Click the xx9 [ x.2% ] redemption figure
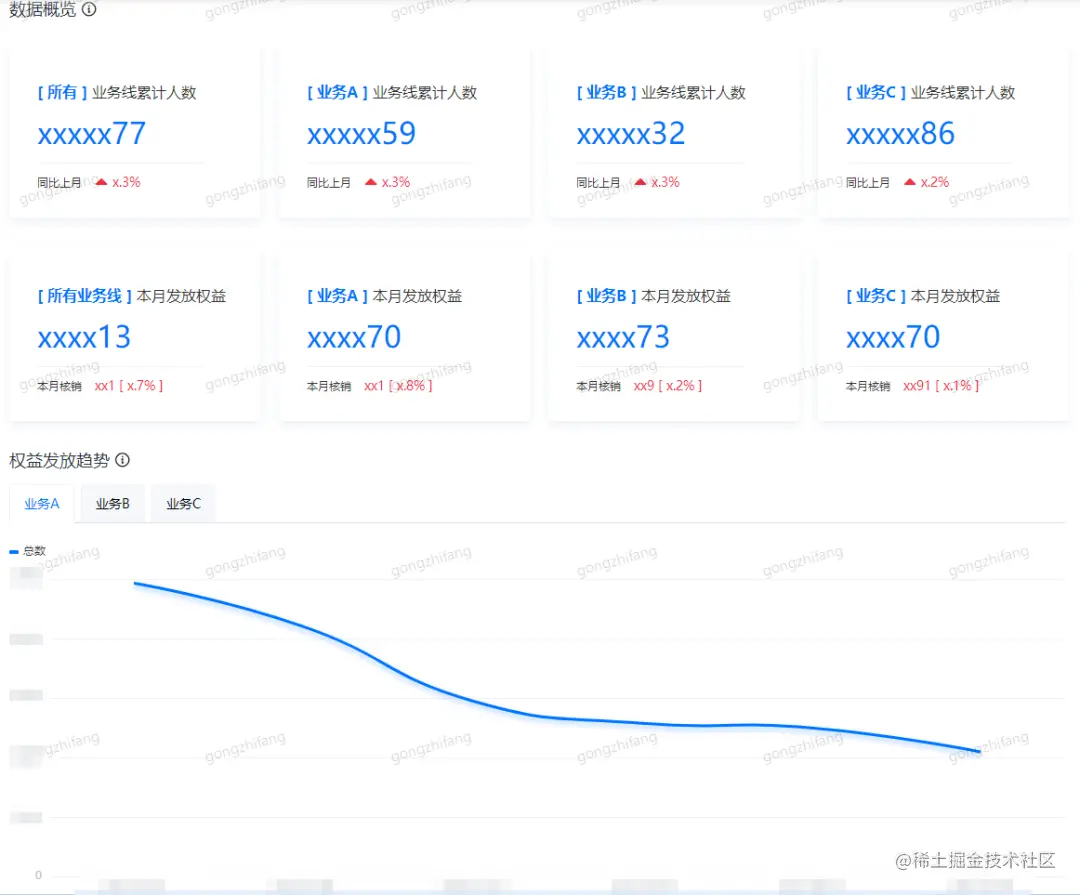Viewport: 1080px width, 895px height. click(667, 386)
